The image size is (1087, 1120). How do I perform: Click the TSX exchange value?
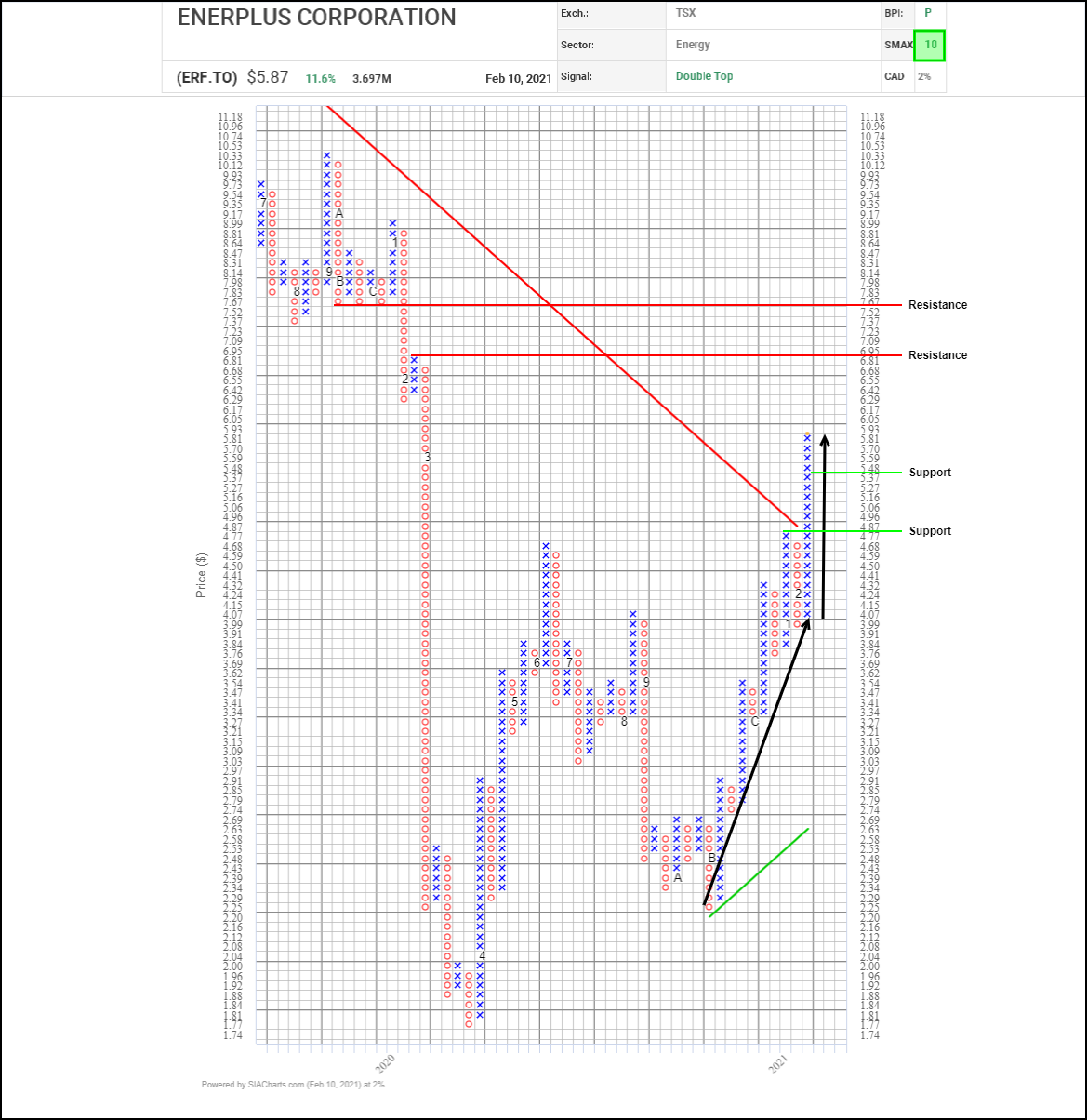point(685,13)
